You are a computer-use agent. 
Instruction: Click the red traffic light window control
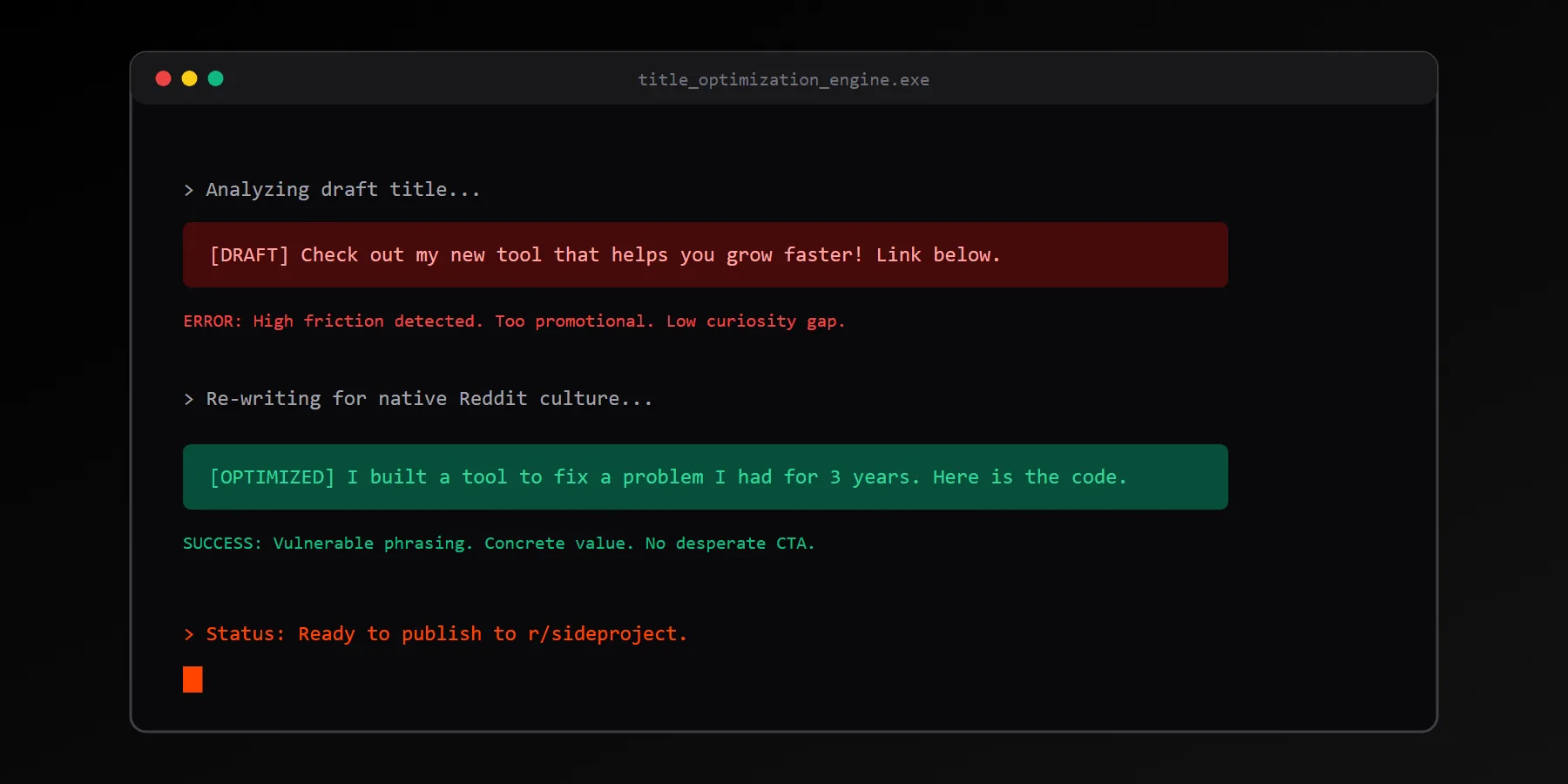point(163,78)
